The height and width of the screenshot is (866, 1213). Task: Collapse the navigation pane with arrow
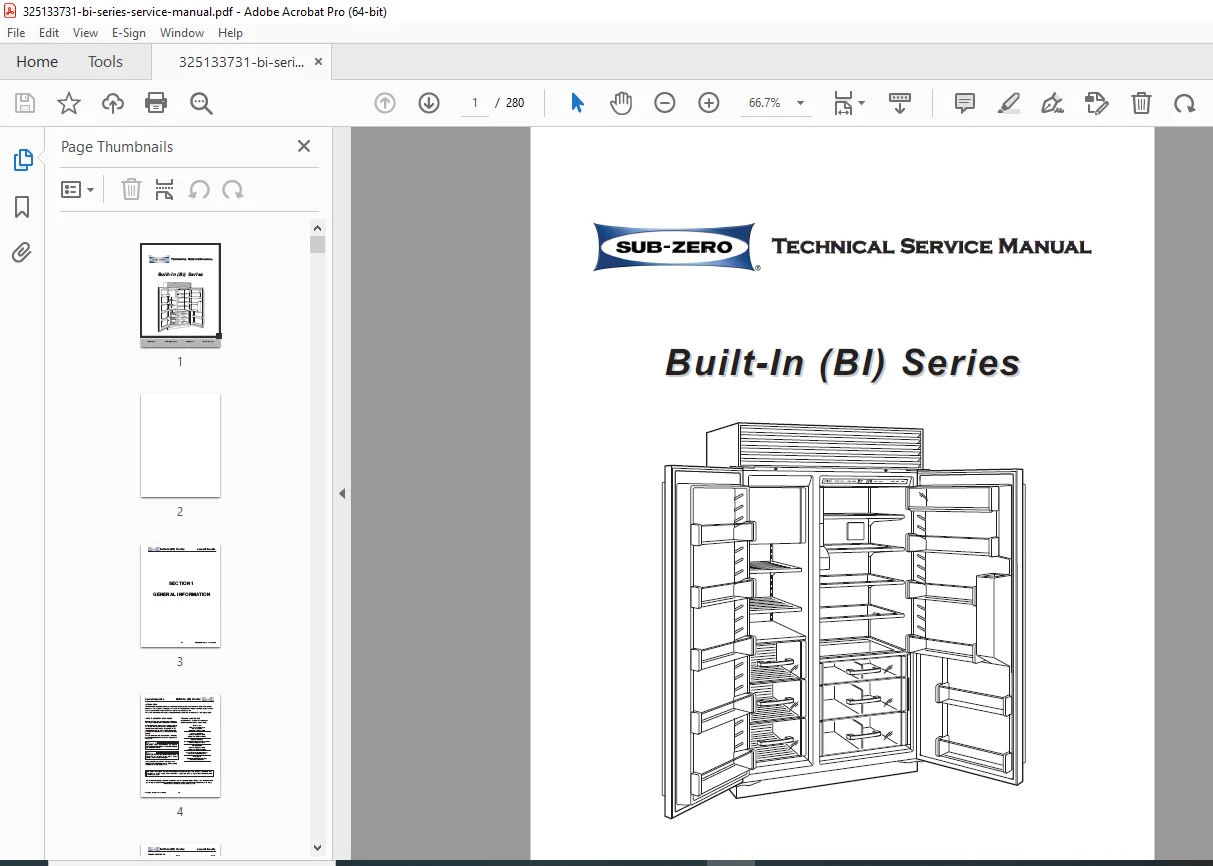(341, 493)
